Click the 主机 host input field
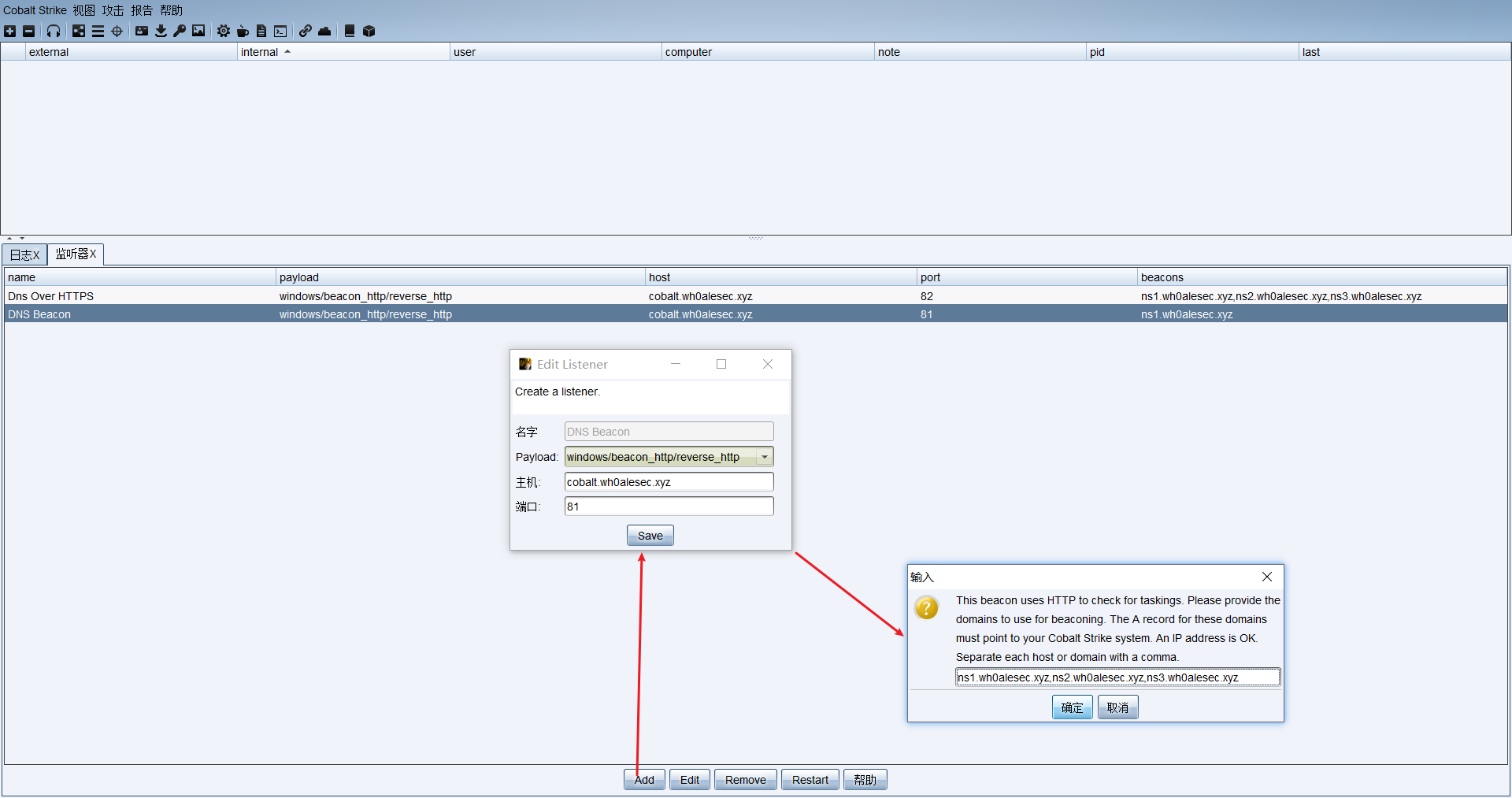This screenshot has height=798, width=1512. pos(669,482)
